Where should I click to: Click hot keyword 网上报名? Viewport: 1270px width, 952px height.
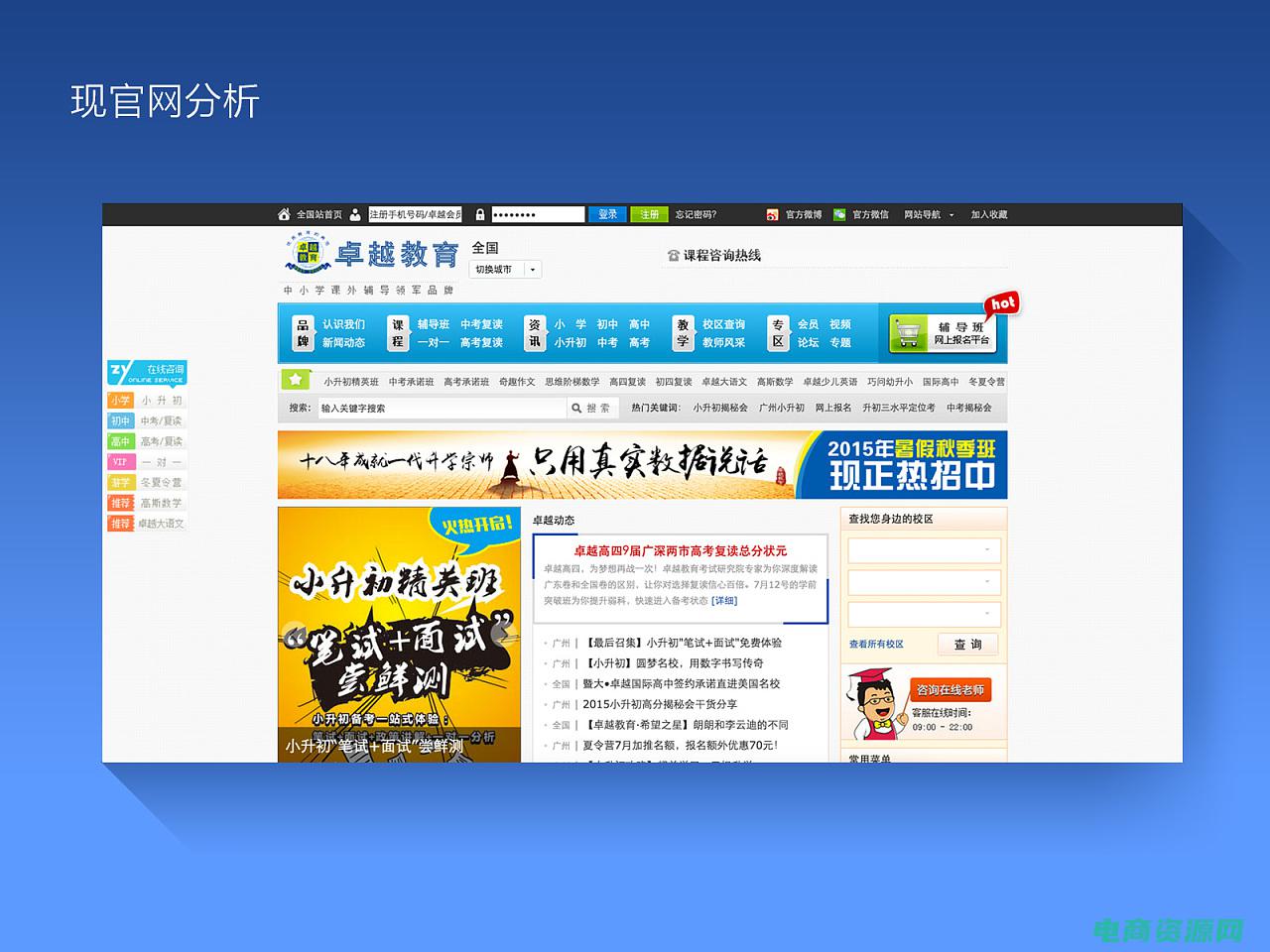833,408
